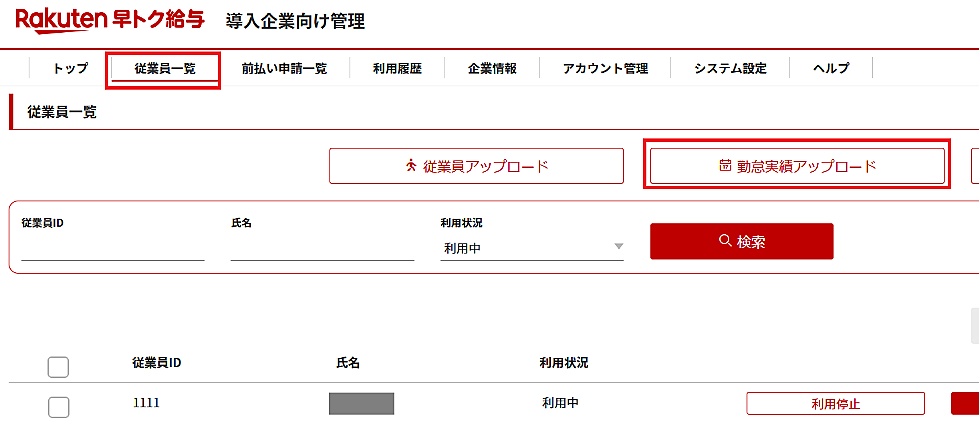The width and height of the screenshot is (979, 425).
Task: Switch to the 利用履歴 tab
Action: pyautogui.click(x=397, y=68)
